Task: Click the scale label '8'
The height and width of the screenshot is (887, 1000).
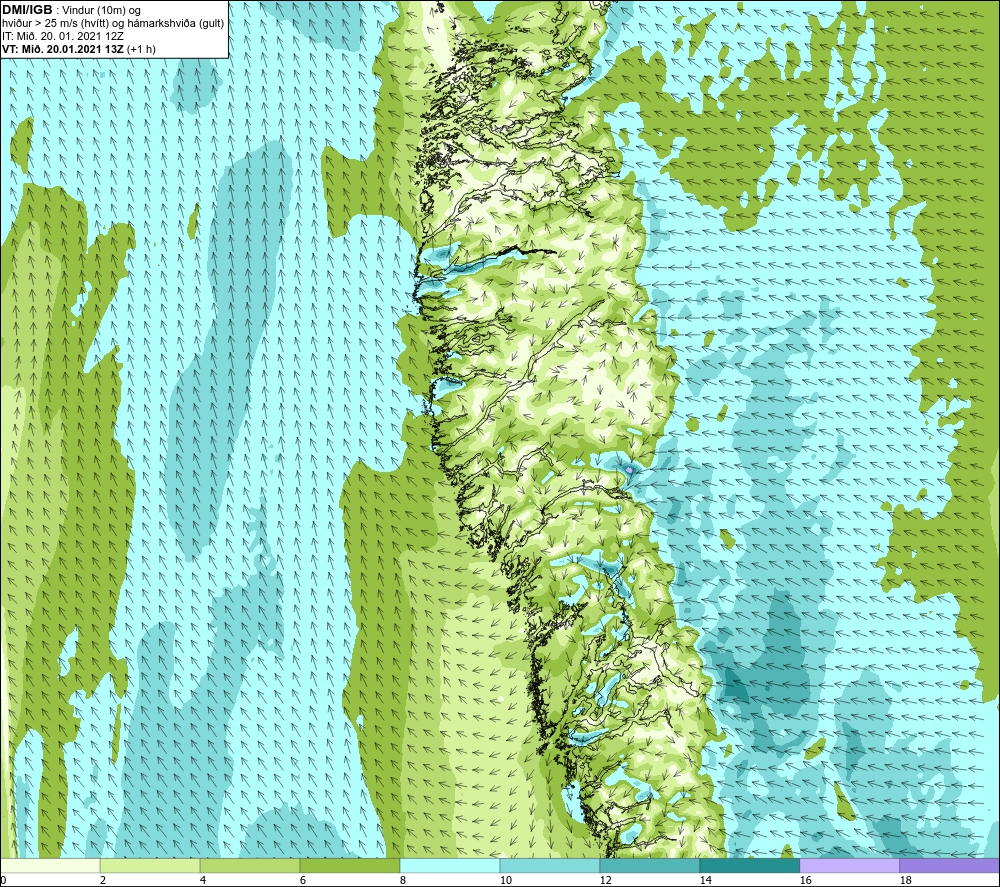Action: 403,881
